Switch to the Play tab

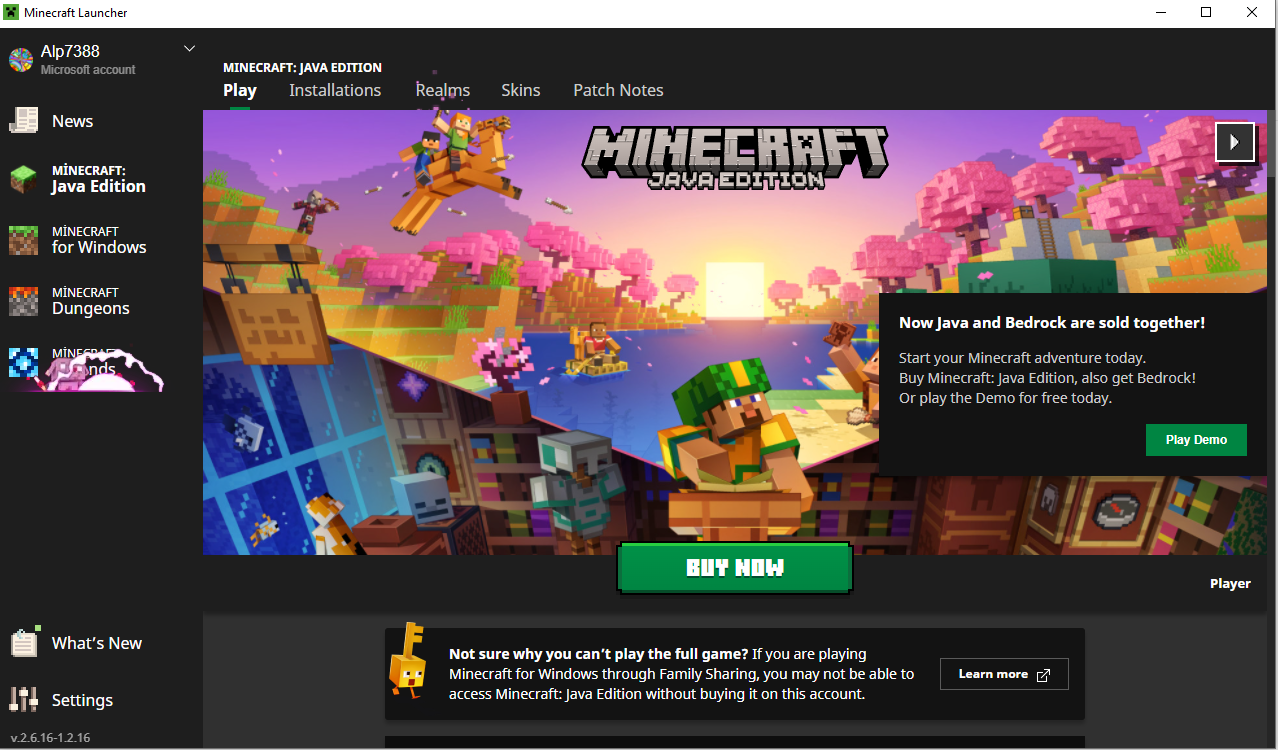click(x=240, y=90)
